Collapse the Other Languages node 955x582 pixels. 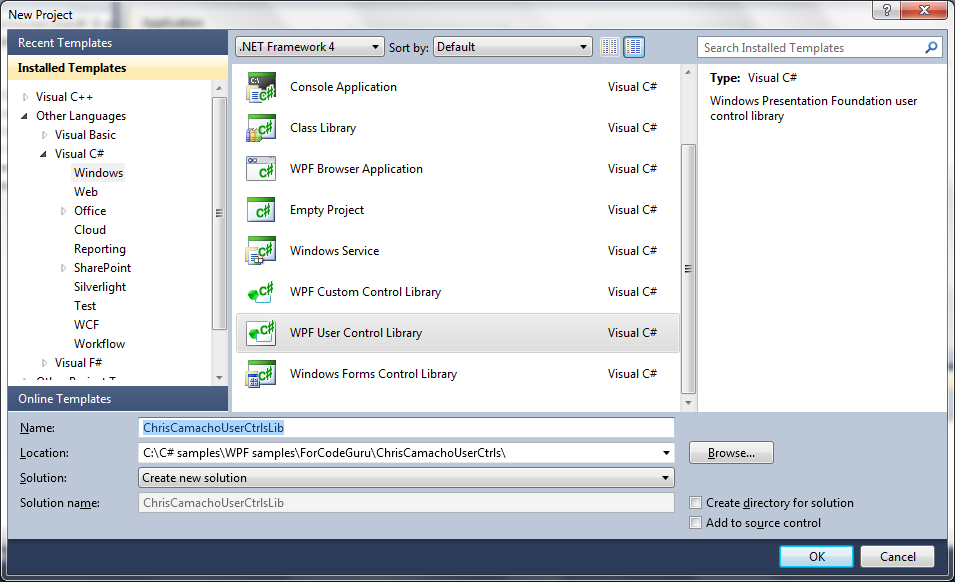[x=25, y=116]
